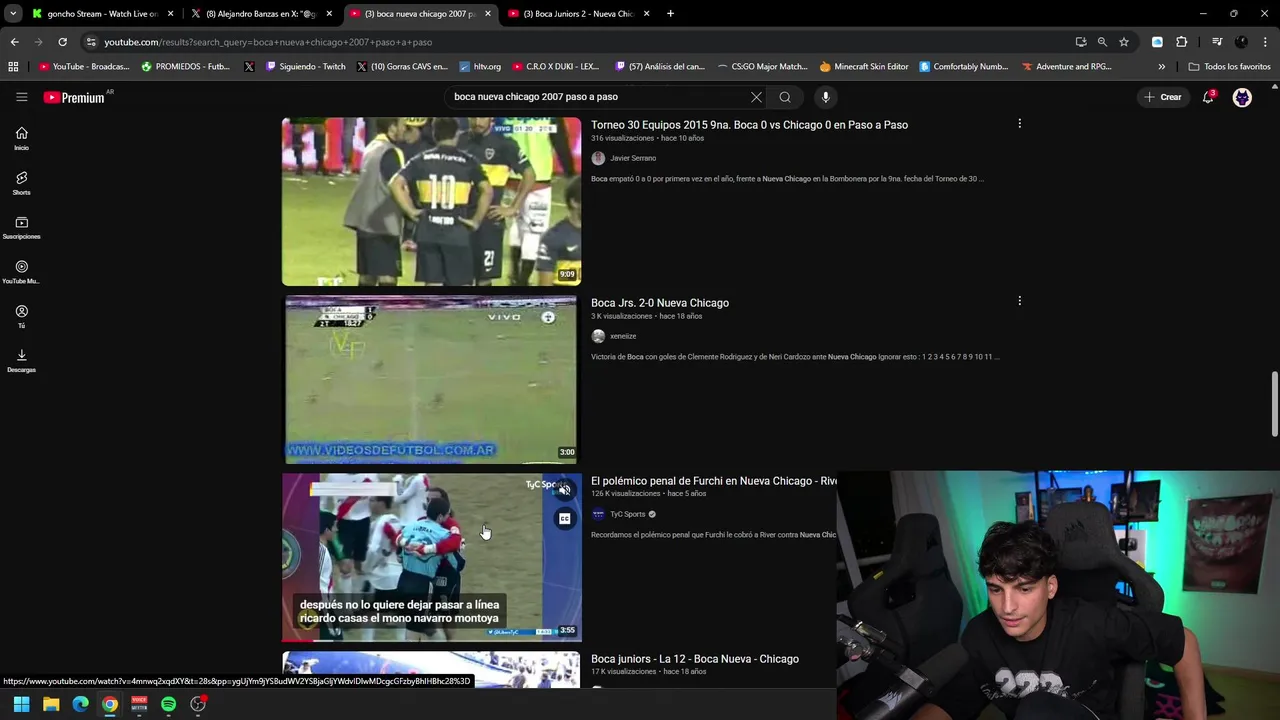Clear the search query with the X
The image size is (1280, 720).
756,97
